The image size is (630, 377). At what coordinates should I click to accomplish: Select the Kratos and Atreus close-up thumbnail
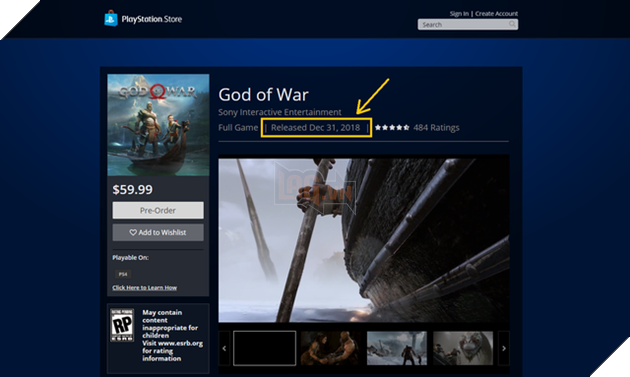pos(331,348)
